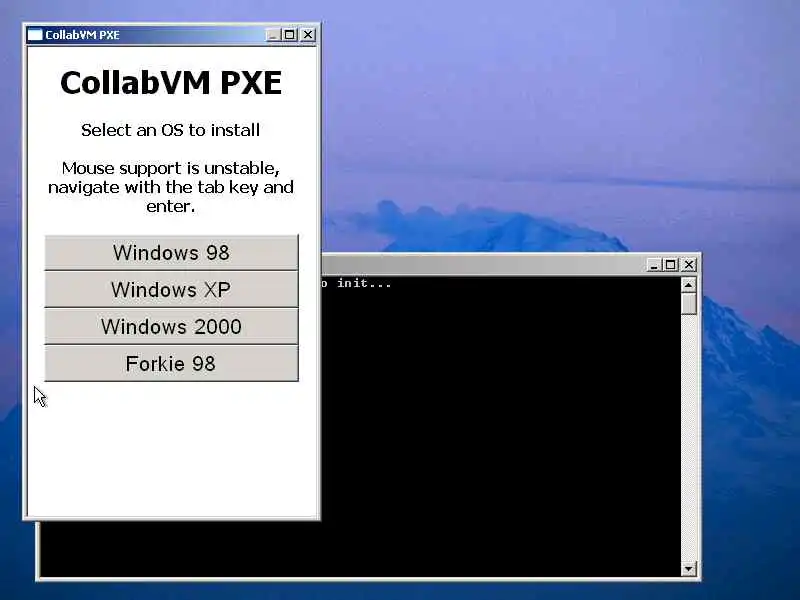Click the console scrollbar down arrow
This screenshot has width=800, height=600.
(689, 568)
